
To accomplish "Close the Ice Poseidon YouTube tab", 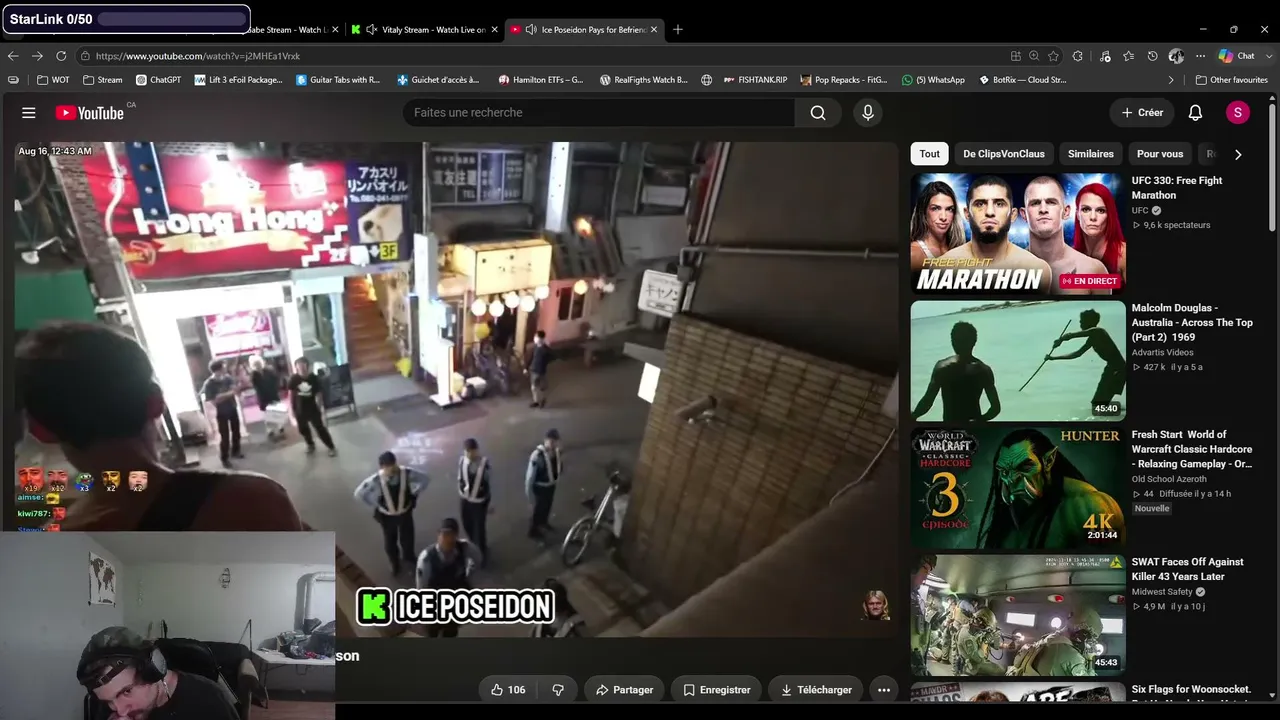I will (x=654, y=30).
